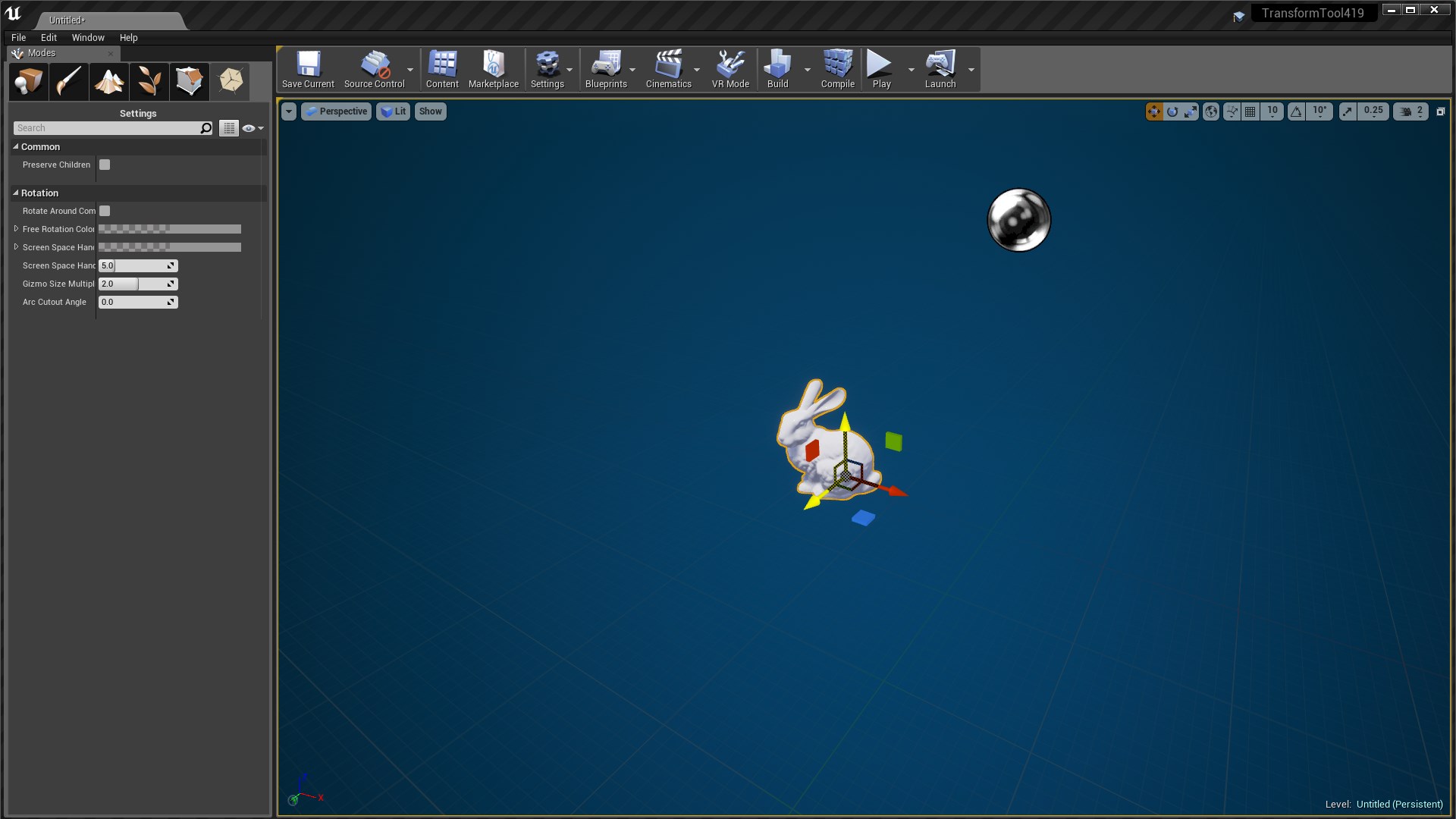Image resolution: width=1456 pixels, height=819 pixels.
Task: Open the Launch options dropdown arrow
Action: pos(971,70)
